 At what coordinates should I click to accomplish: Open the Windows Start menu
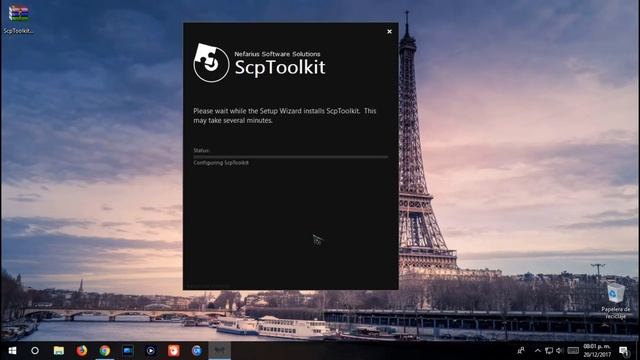click(x=12, y=351)
